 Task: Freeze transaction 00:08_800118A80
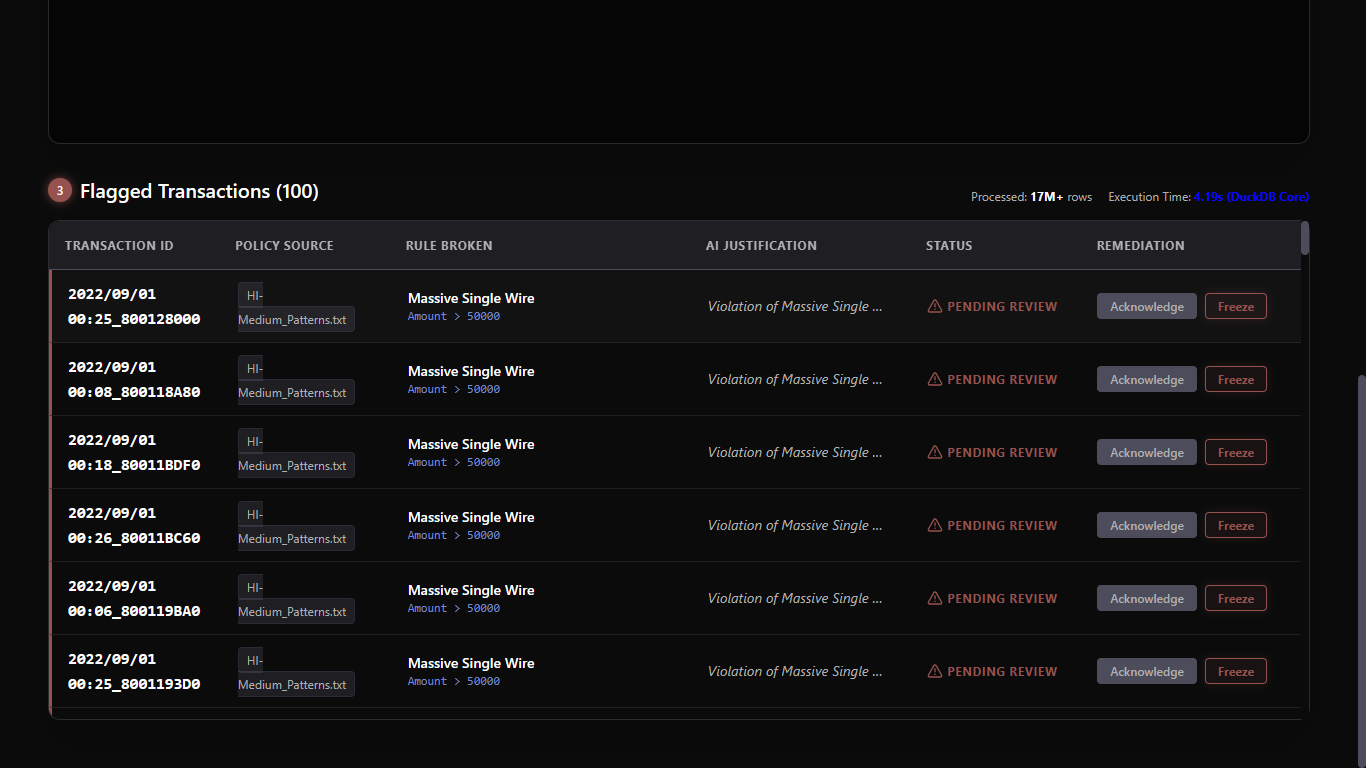click(1235, 379)
